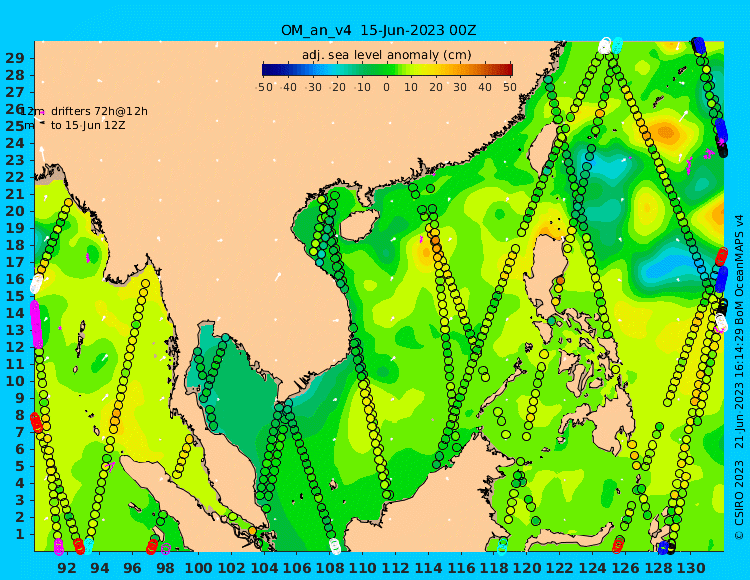Select longitude axis label "112"
The width and height of the screenshot is (750, 580).
coord(395,568)
